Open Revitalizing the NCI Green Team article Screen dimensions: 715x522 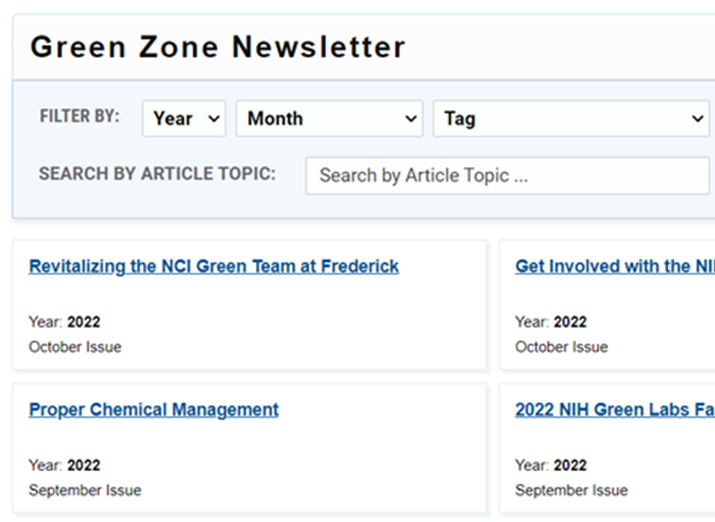coord(214,266)
